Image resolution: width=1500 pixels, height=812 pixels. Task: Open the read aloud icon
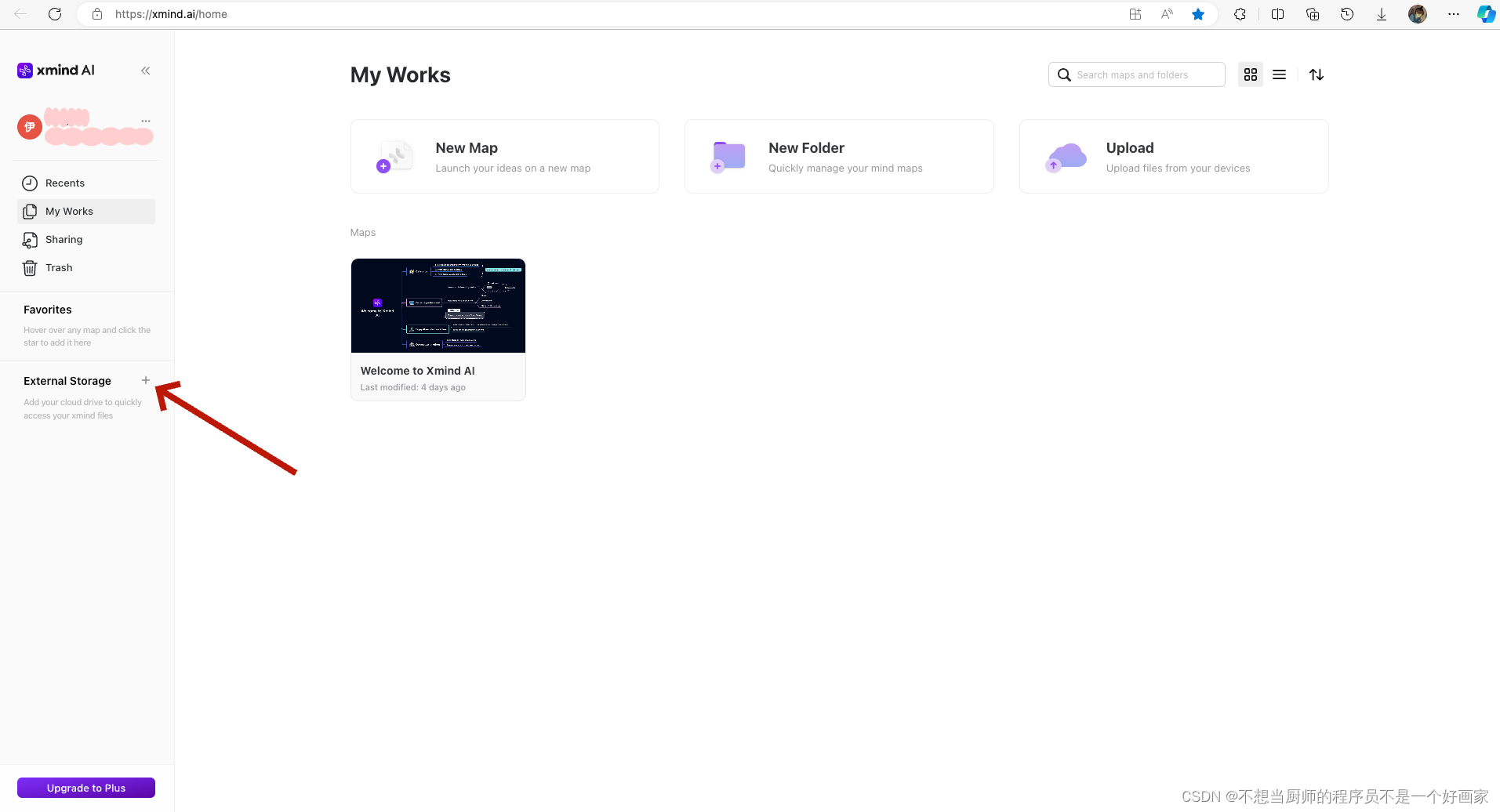point(1167,14)
